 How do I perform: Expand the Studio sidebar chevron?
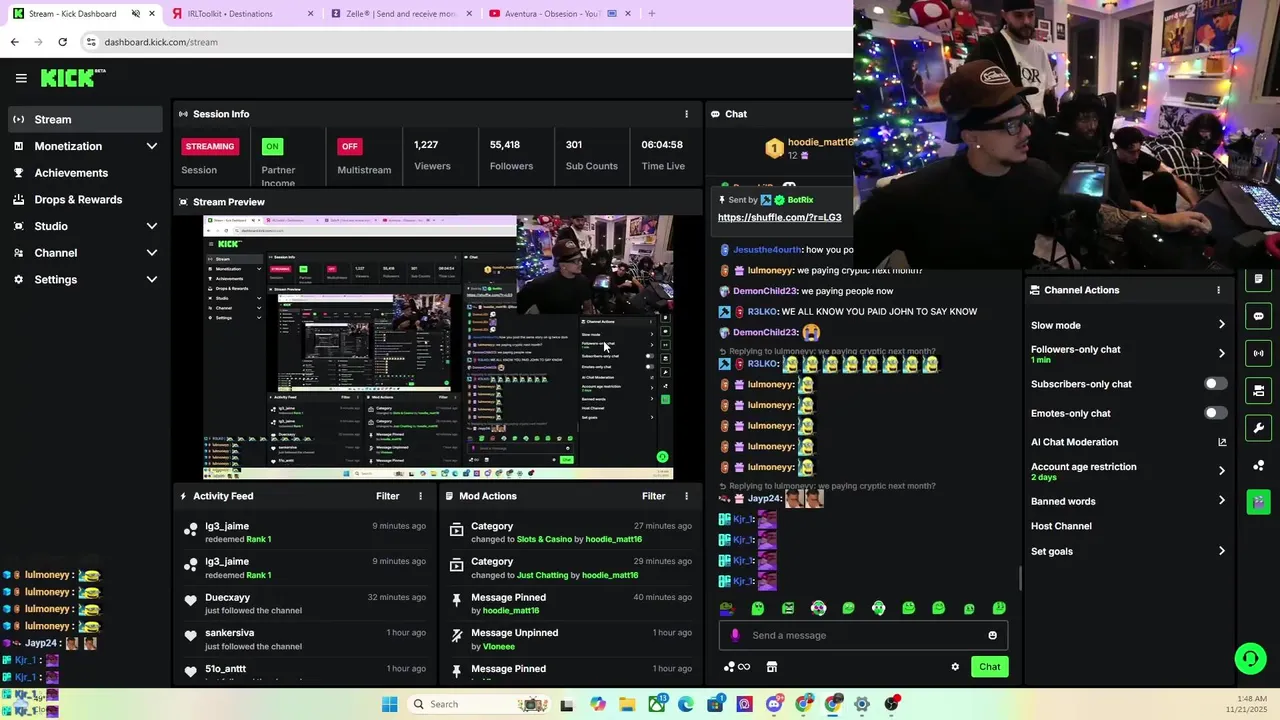pos(152,226)
